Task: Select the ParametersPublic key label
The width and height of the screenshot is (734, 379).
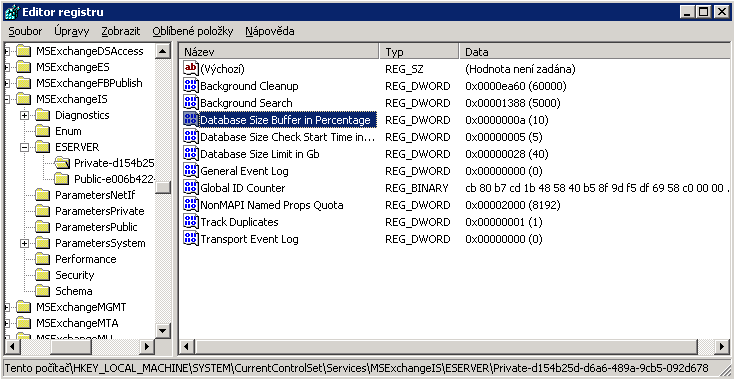Action: 96,227
